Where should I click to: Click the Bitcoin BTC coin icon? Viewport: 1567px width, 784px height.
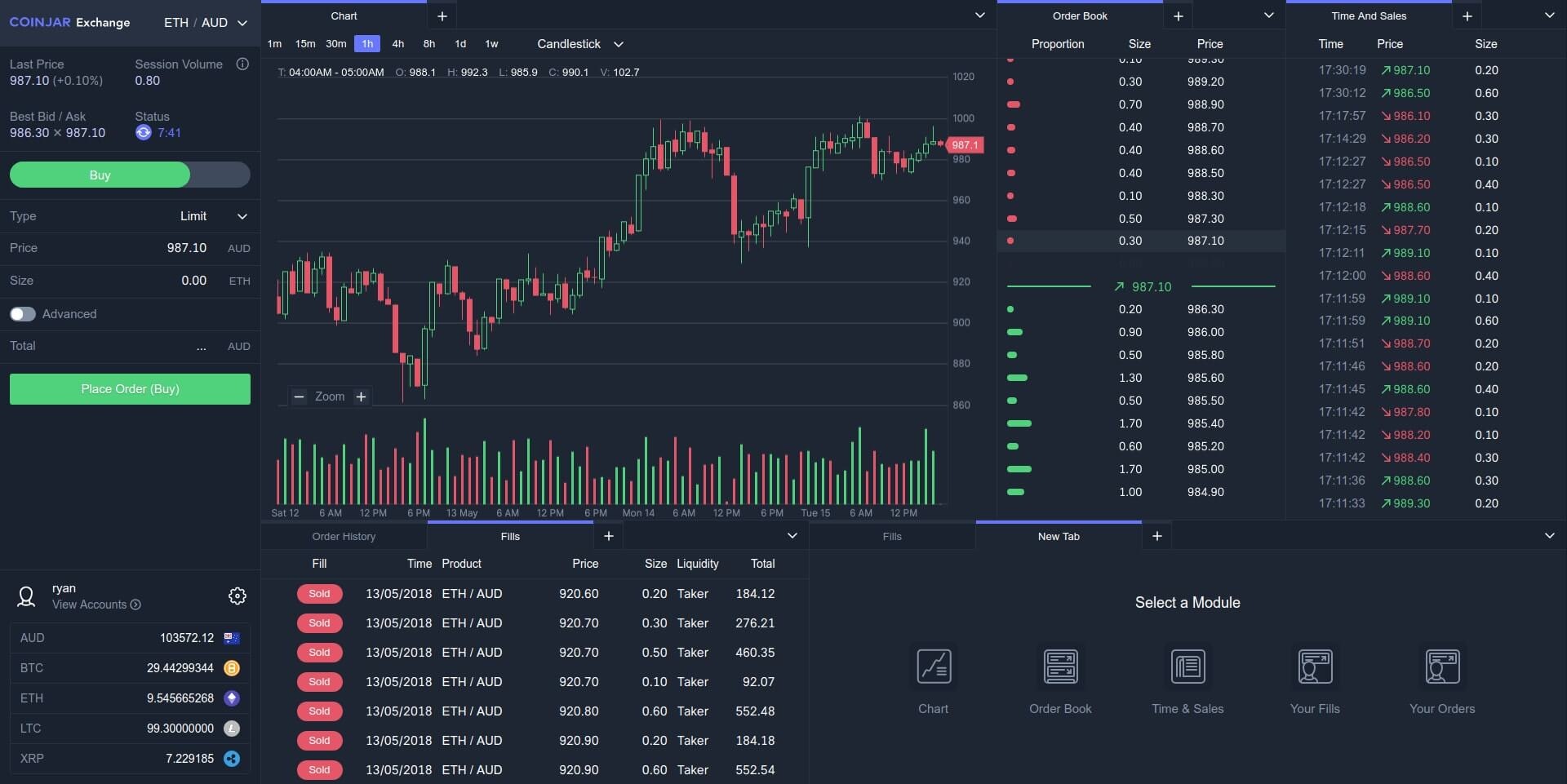[x=232, y=668]
